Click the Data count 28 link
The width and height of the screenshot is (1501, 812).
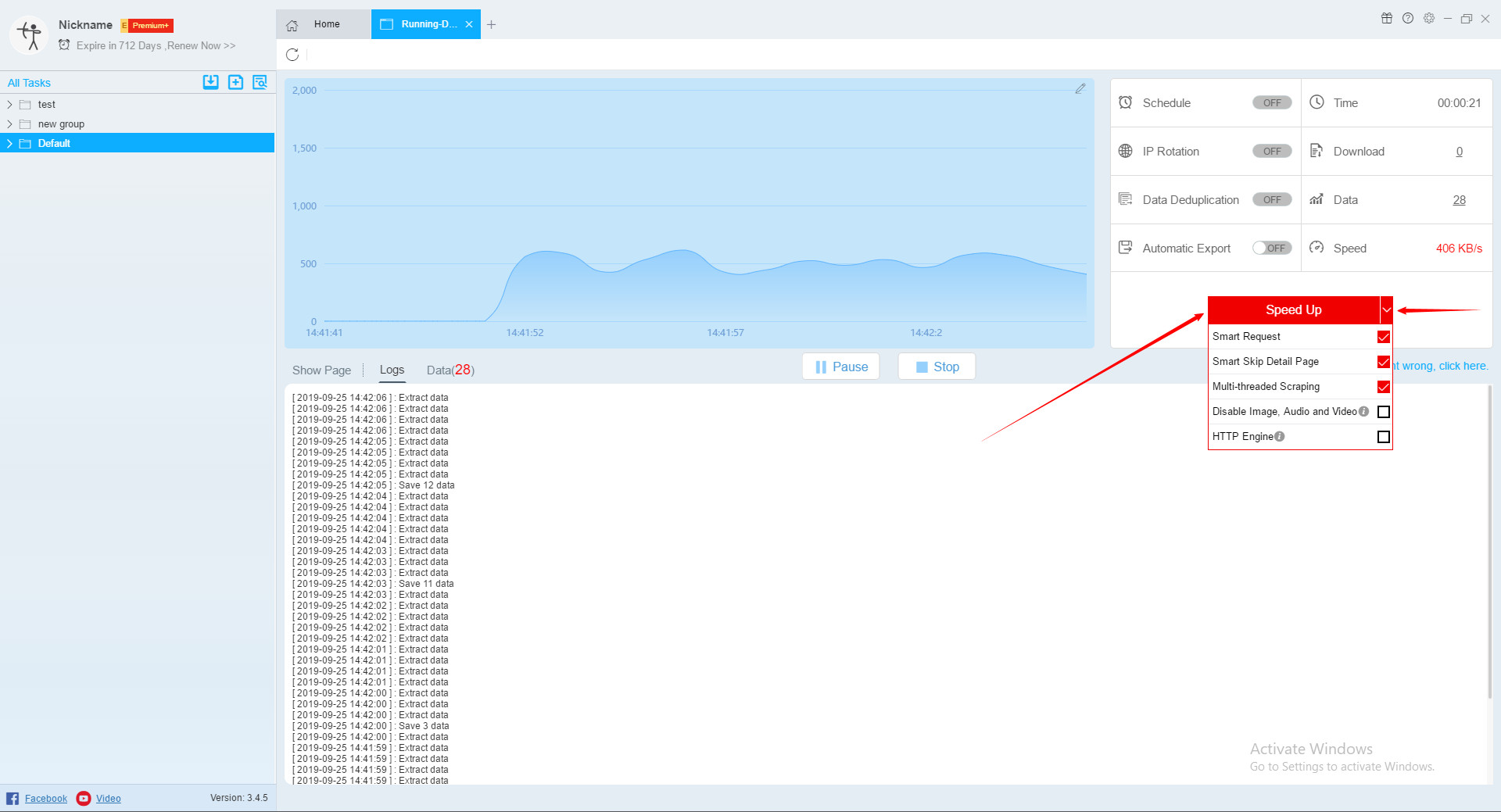[x=1460, y=200]
